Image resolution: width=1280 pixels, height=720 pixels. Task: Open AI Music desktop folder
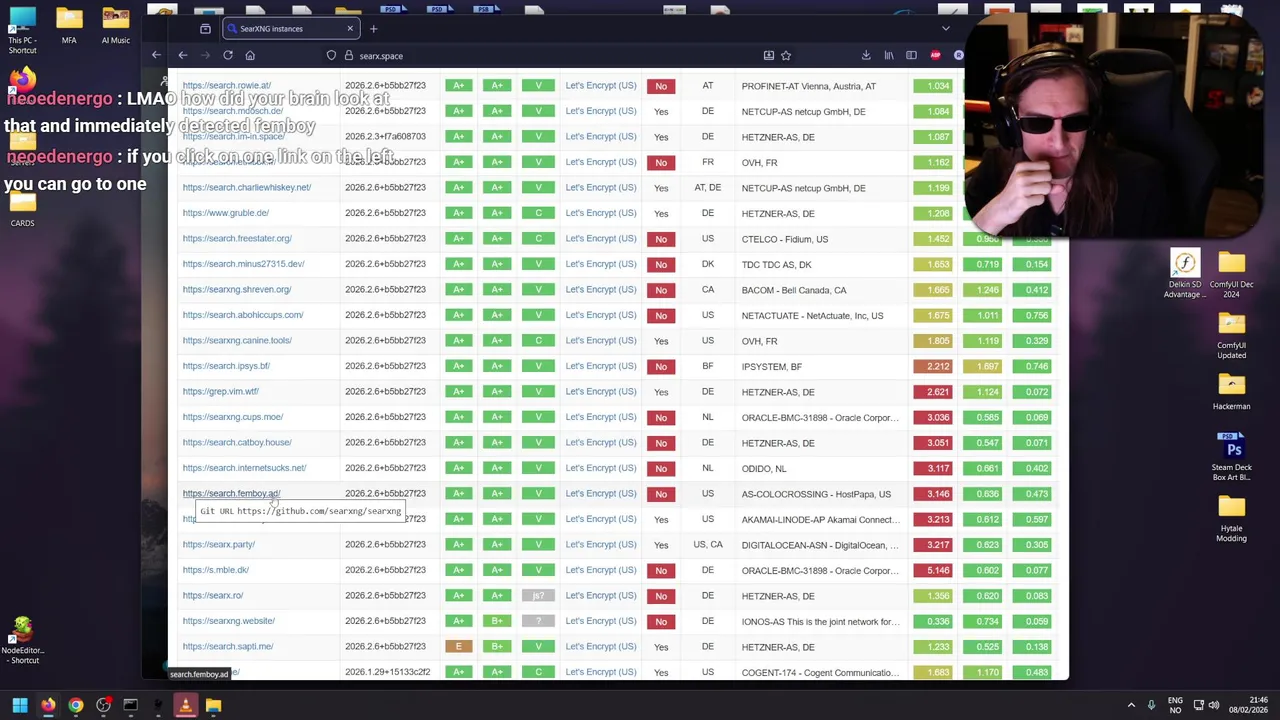click(x=115, y=26)
